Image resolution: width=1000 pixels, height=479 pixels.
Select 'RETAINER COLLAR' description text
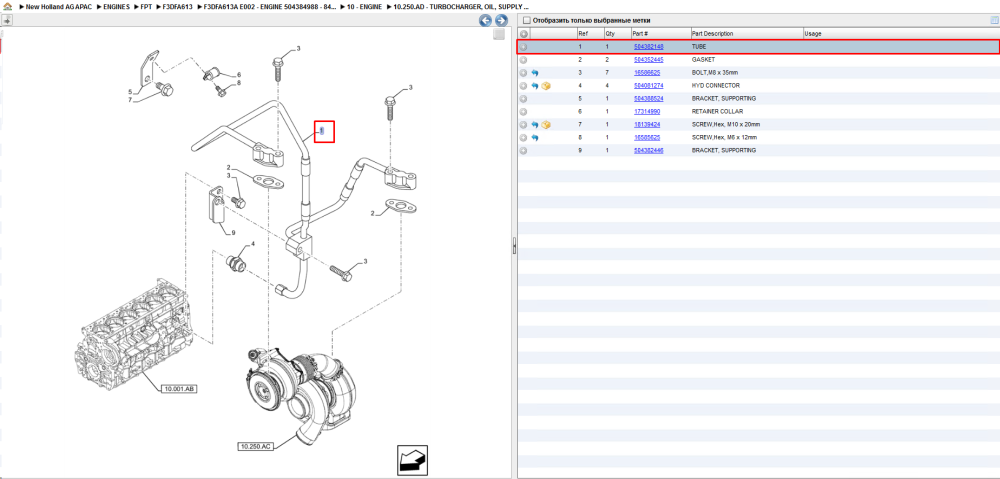click(716, 112)
